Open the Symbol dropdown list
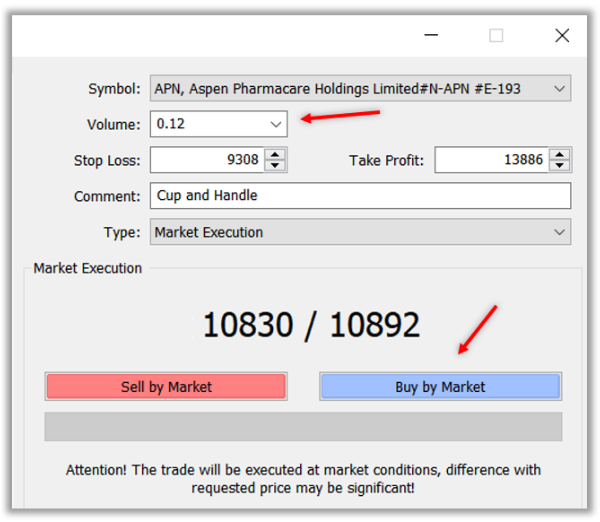The width and height of the screenshot is (600, 522). coord(360,88)
